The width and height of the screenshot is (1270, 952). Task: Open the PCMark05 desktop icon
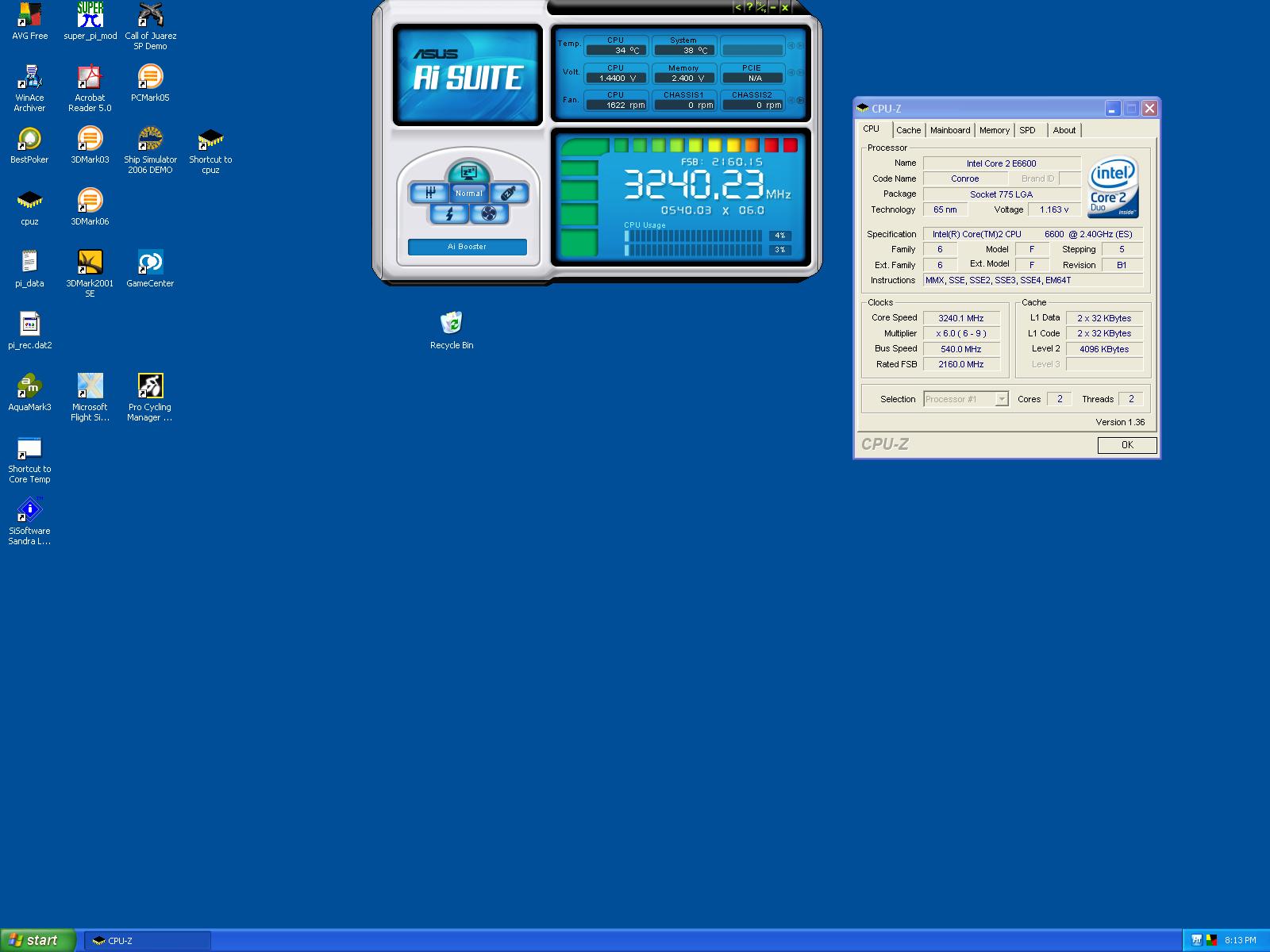pos(150,83)
